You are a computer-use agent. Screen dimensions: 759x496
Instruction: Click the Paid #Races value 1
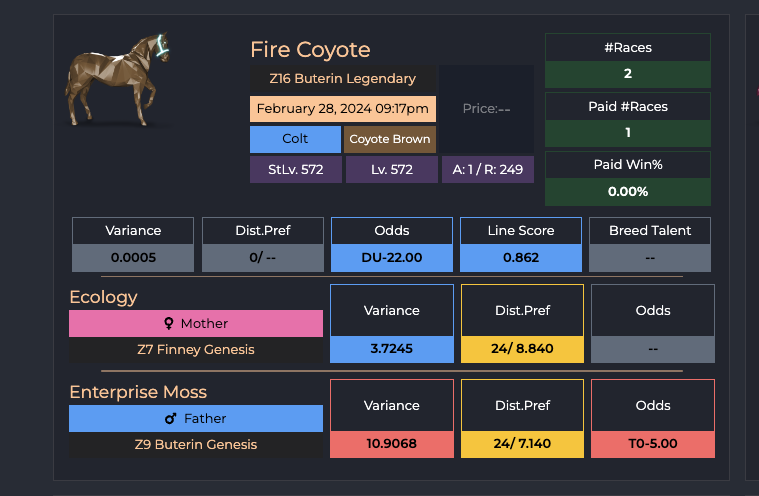(628, 133)
